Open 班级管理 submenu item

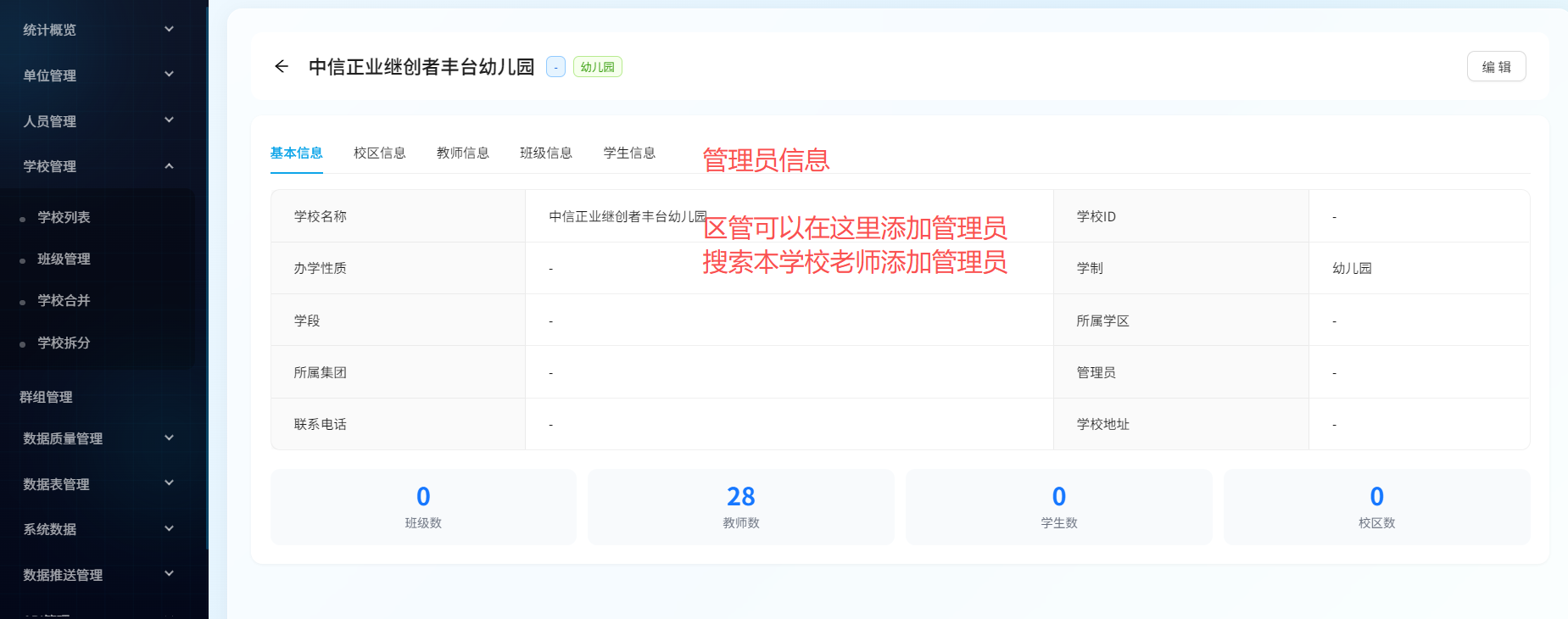(64, 259)
